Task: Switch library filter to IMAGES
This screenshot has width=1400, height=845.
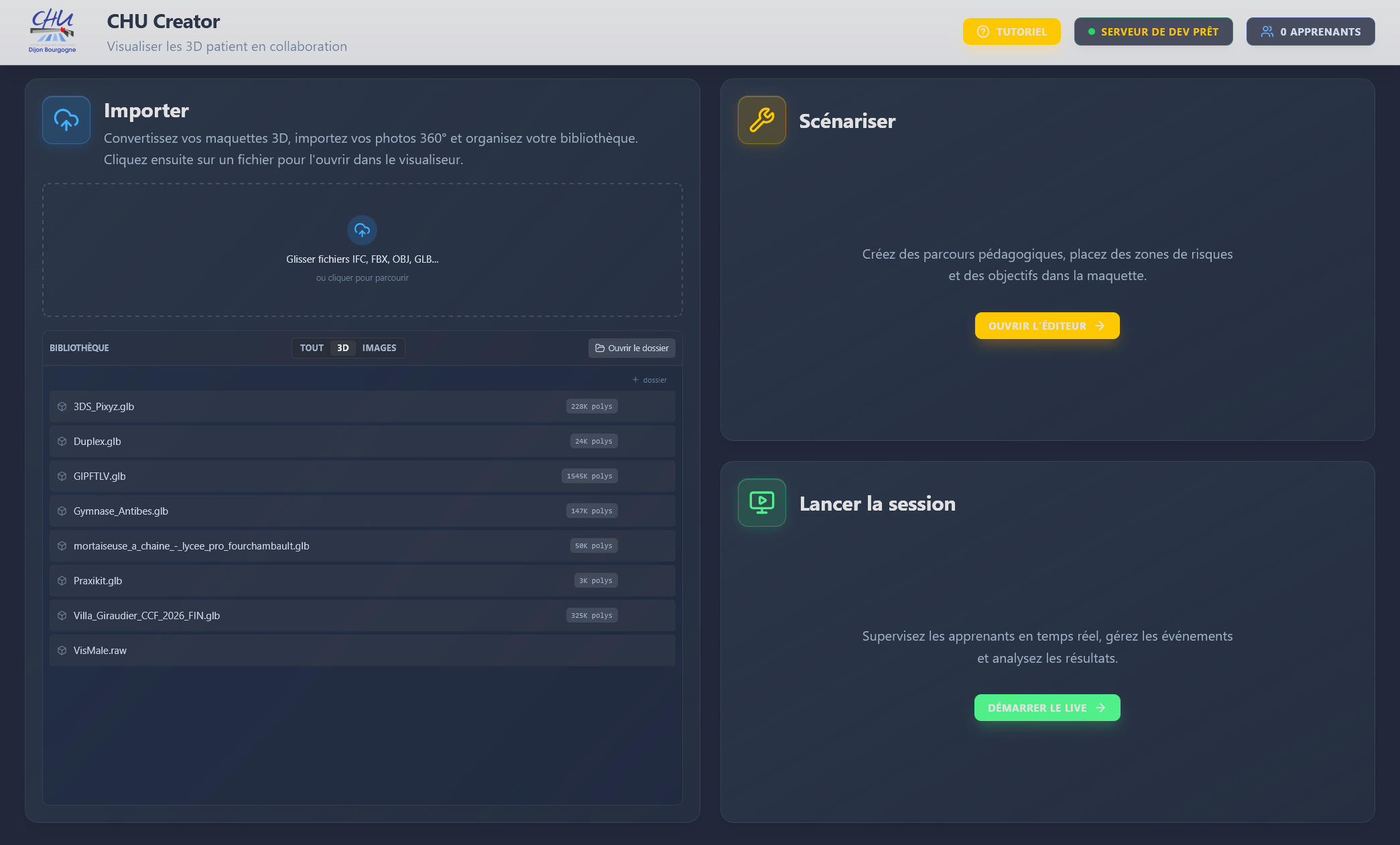Action: (x=379, y=348)
